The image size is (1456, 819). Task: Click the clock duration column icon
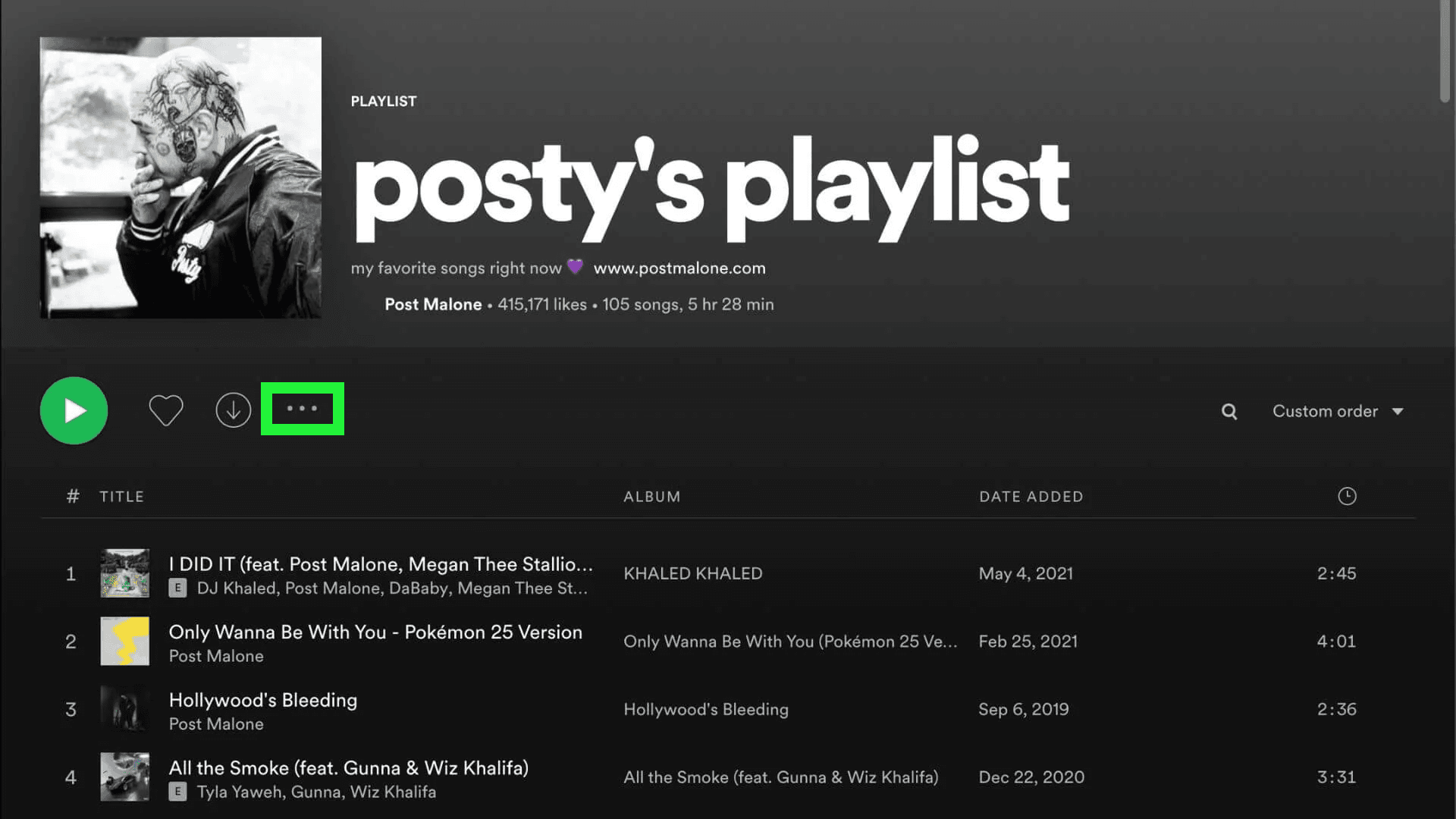click(x=1347, y=496)
